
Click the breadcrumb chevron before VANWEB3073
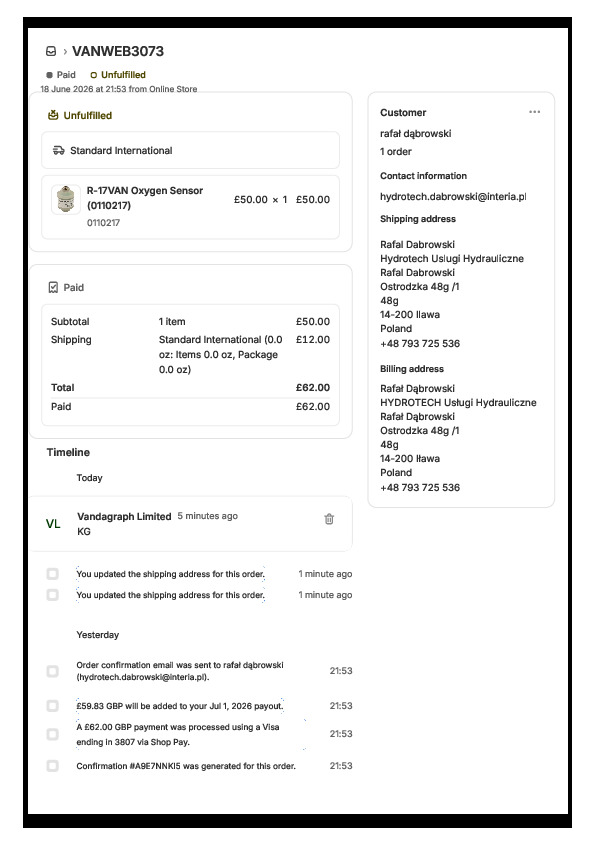click(x=65, y=52)
